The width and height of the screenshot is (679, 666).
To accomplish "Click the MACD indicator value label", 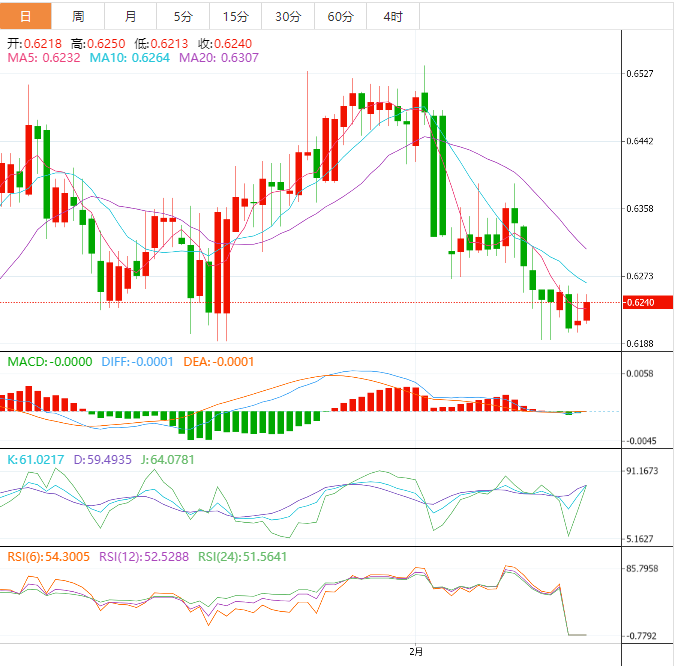I will 50,361.
